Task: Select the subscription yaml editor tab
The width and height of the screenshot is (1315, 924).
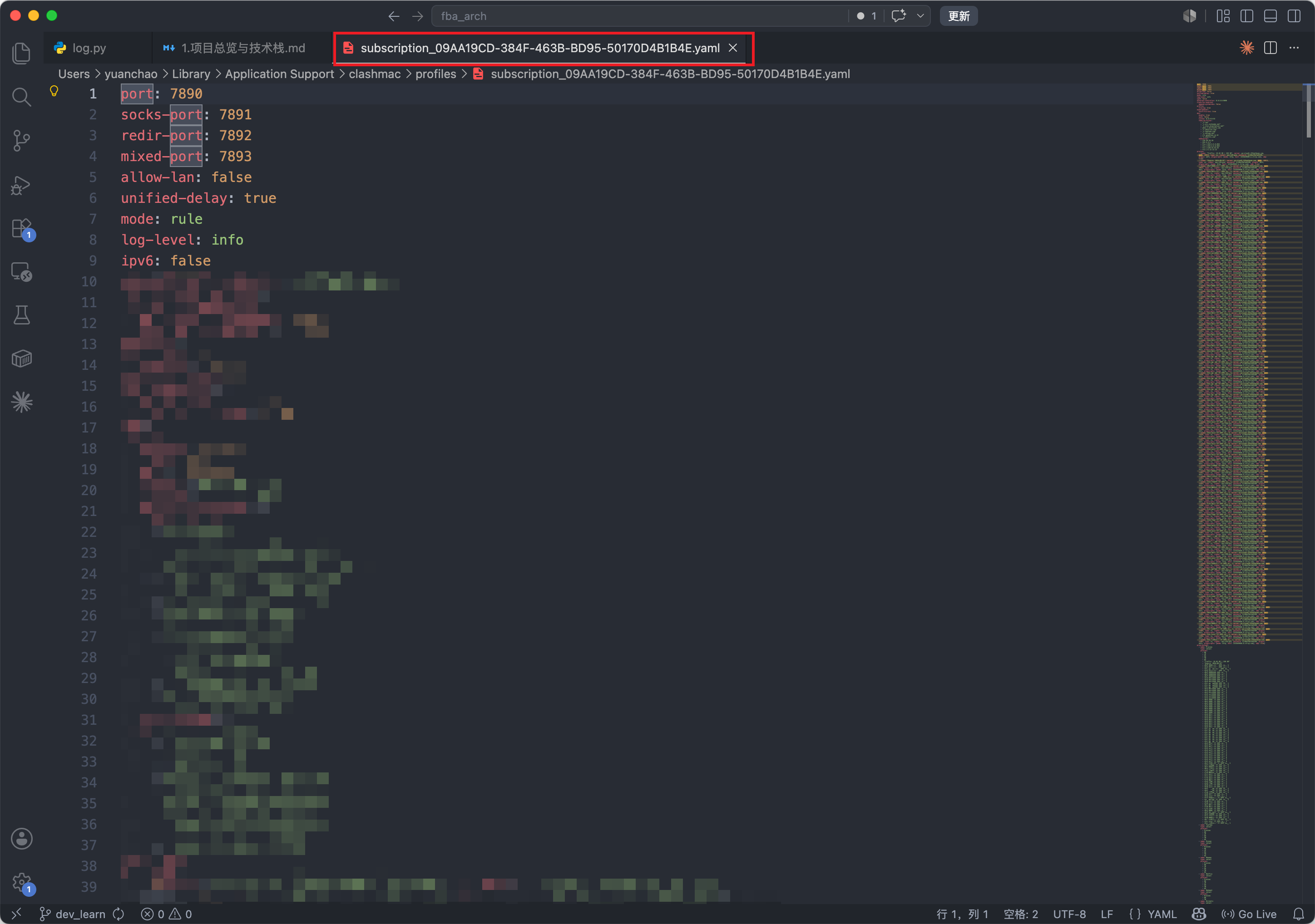Action: [539, 48]
